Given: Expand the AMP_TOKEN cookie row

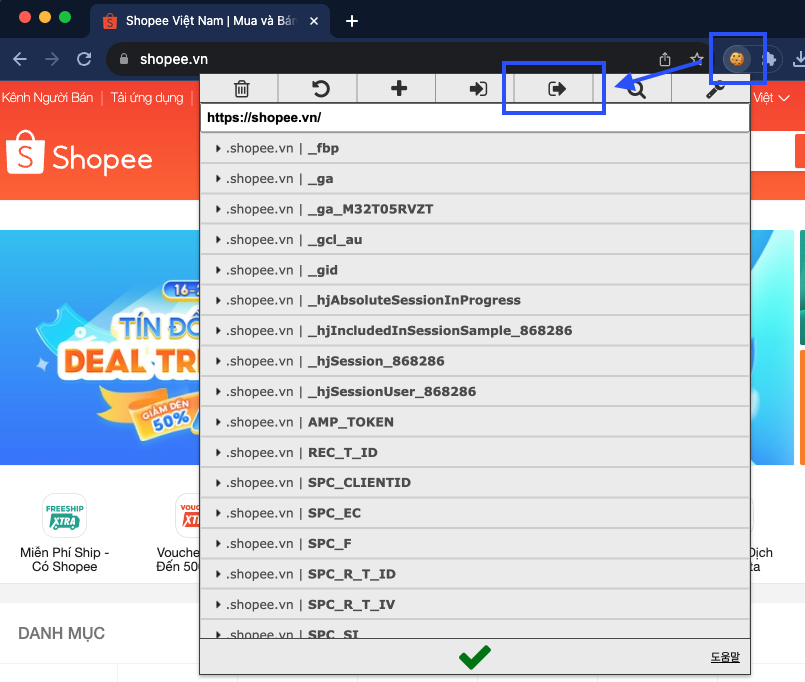Looking at the screenshot, I should tap(475, 422).
